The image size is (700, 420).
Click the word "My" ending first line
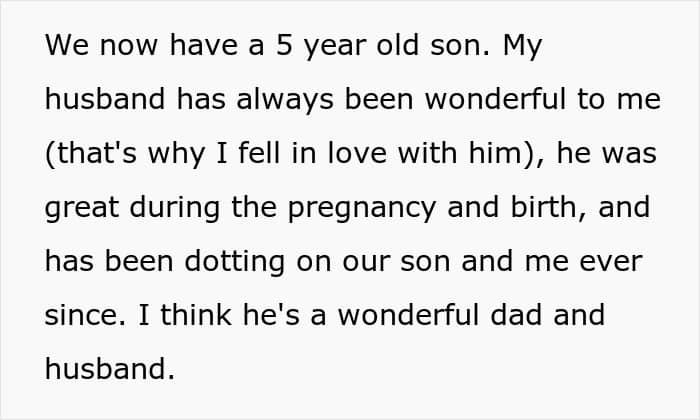point(522,46)
